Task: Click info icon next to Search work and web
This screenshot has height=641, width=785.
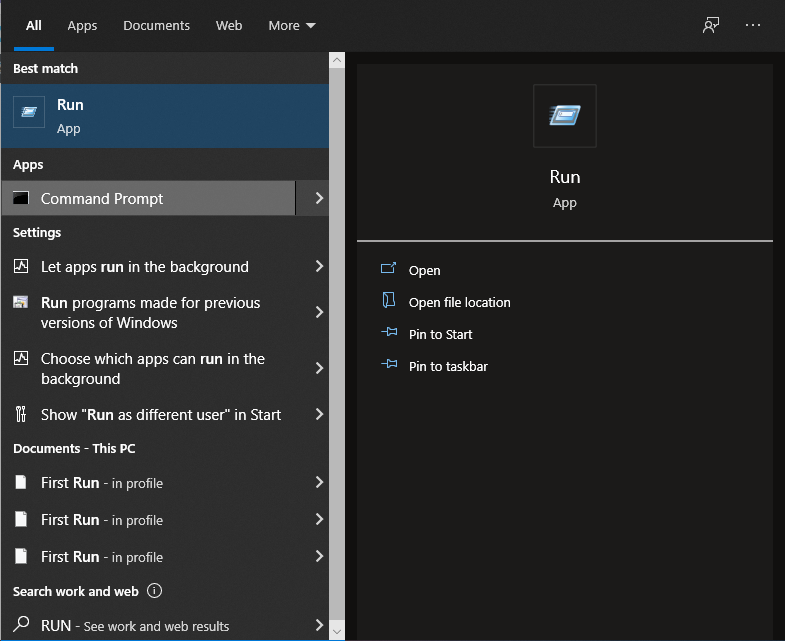Action: pos(154,591)
